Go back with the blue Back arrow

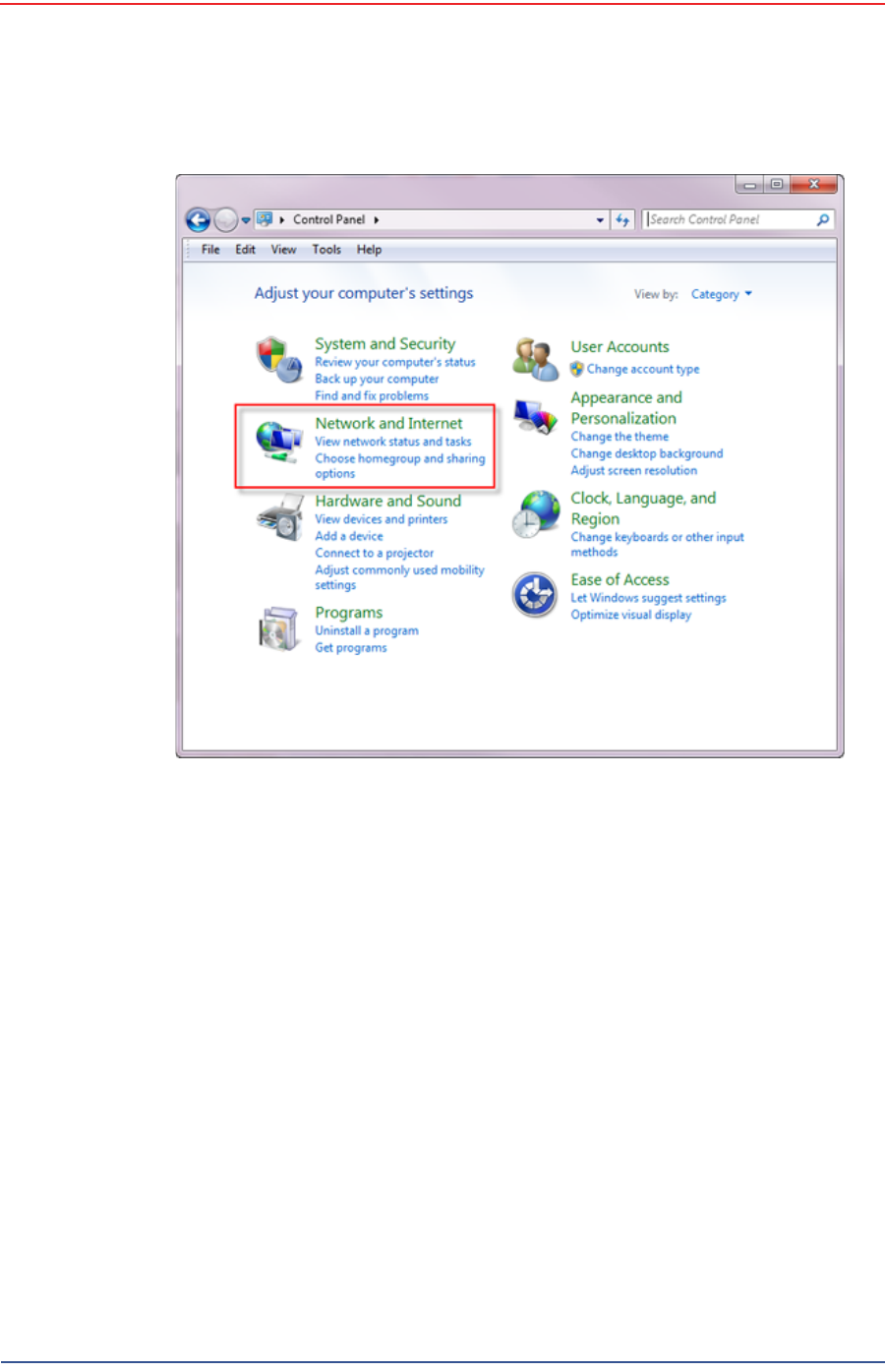pyautogui.click(x=198, y=219)
